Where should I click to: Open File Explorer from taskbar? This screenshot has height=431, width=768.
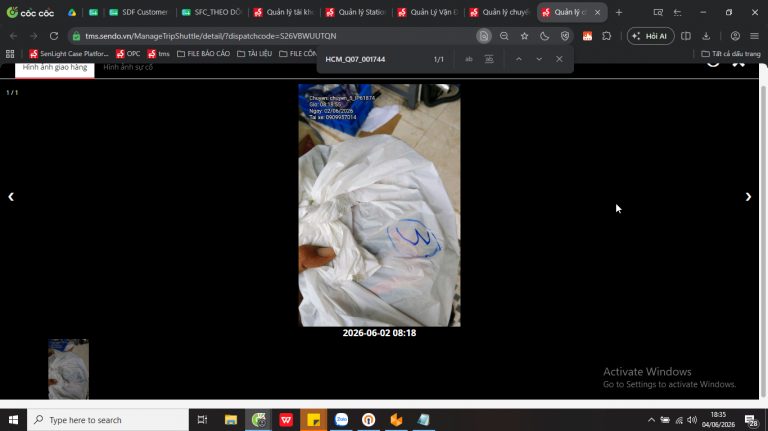pyautogui.click(x=231, y=420)
